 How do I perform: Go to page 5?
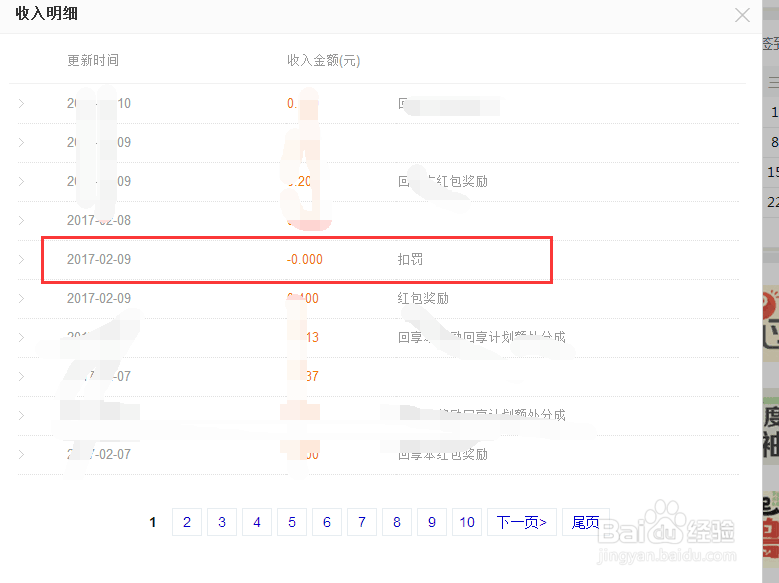292,522
